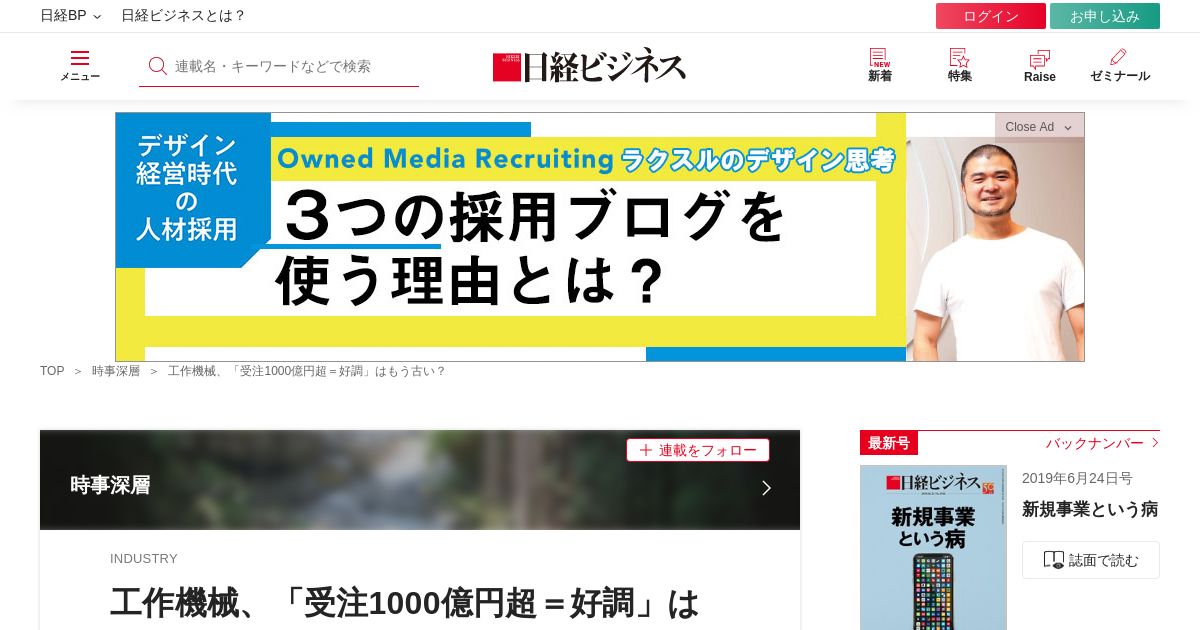
Task: Click the お申し込み button
Action: pyautogui.click(x=1105, y=16)
